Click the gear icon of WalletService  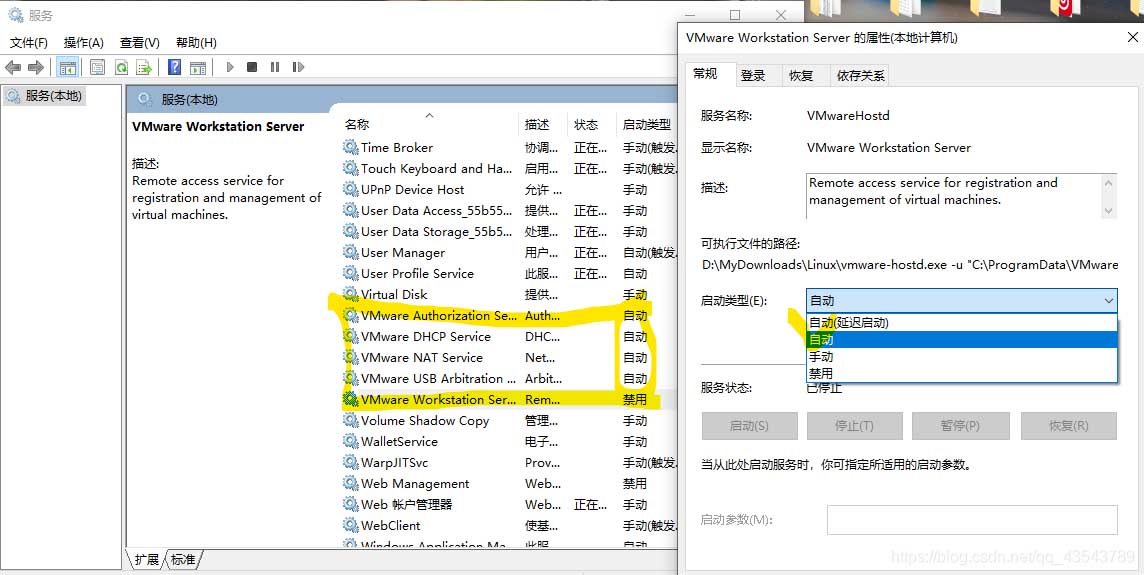click(350, 441)
